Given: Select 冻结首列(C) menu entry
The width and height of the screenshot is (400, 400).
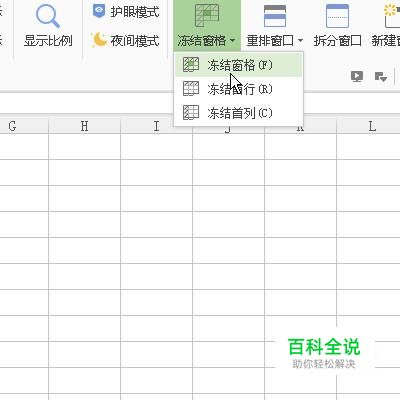Looking at the screenshot, I should [x=239, y=113].
